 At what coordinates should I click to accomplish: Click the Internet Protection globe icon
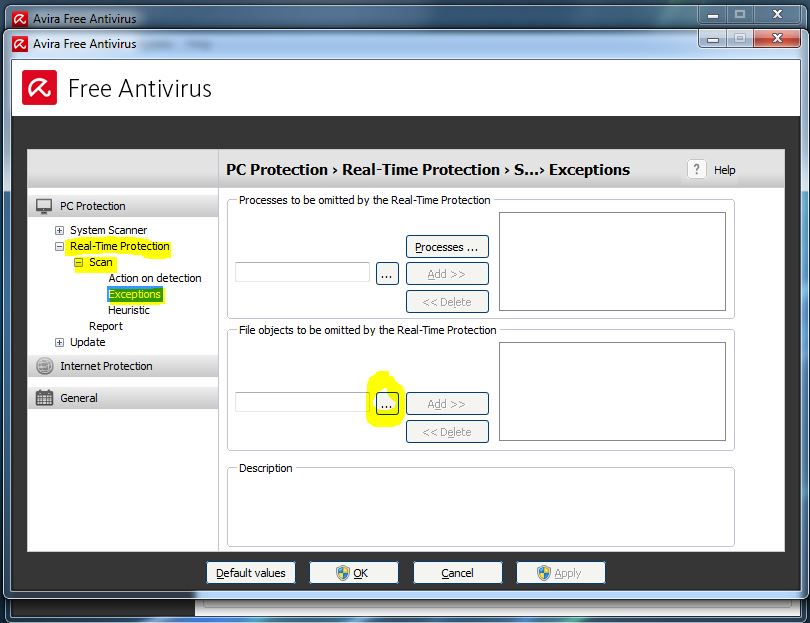click(45, 365)
